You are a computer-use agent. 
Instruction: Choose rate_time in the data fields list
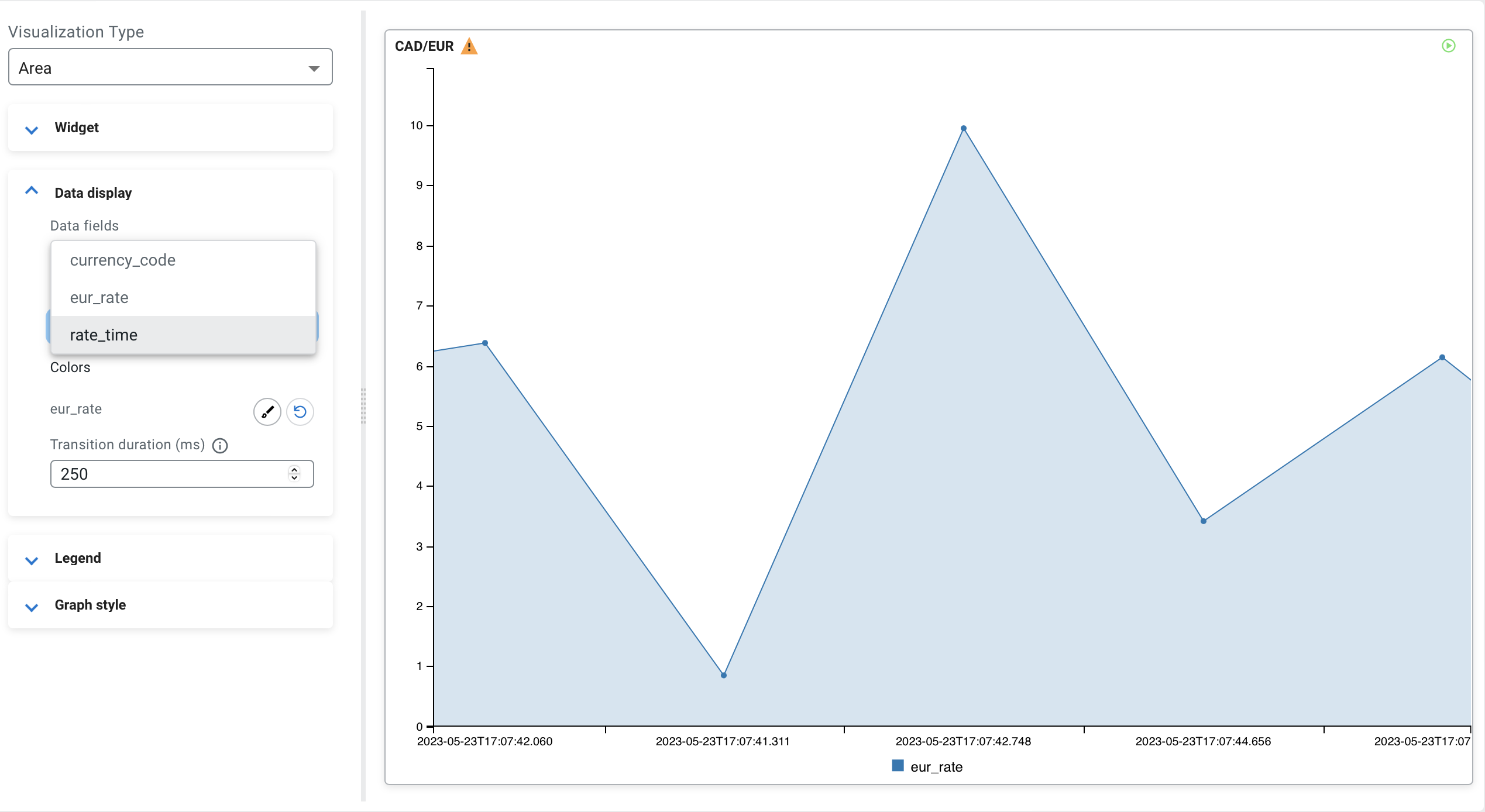coord(104,335)
